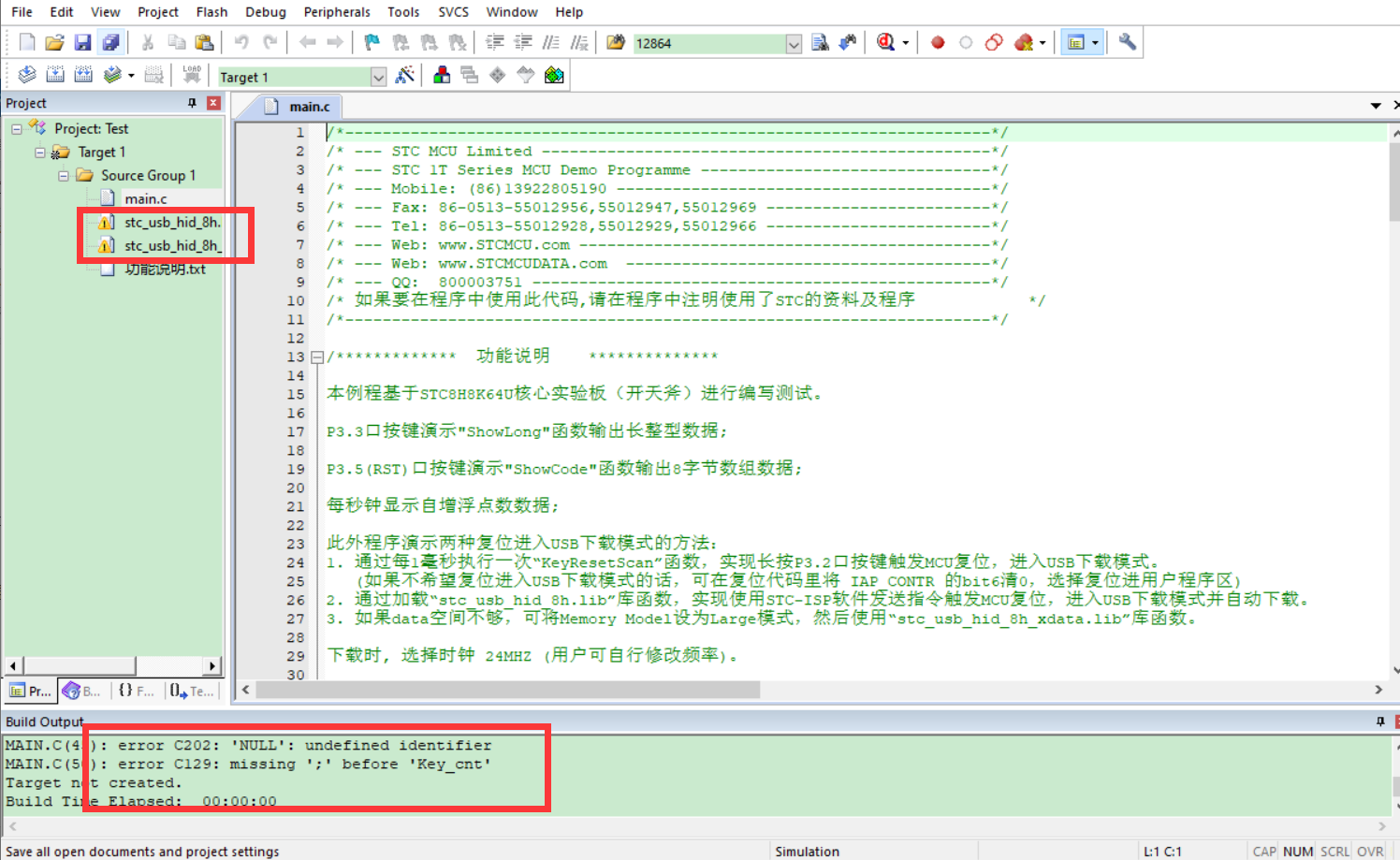Viewport: 1400px width, 860px height.
Task: Open debug session dropdown arrow
Action: tap(905, 43)
